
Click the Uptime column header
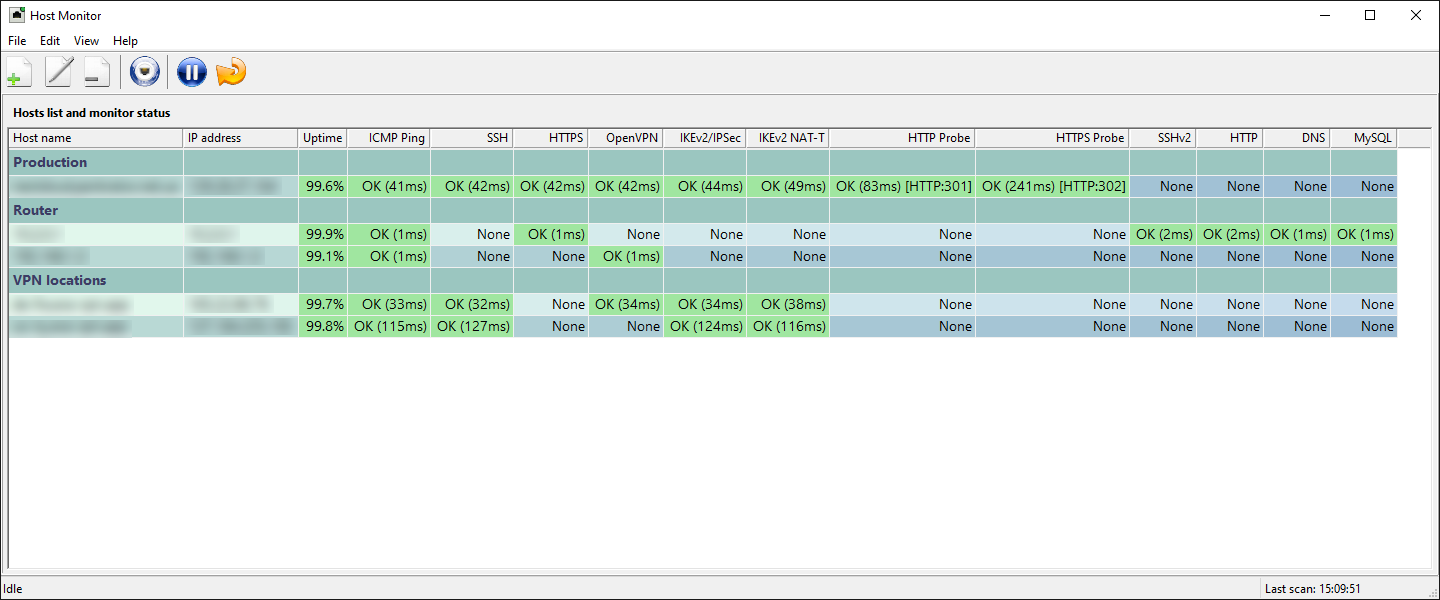[323, 138]
